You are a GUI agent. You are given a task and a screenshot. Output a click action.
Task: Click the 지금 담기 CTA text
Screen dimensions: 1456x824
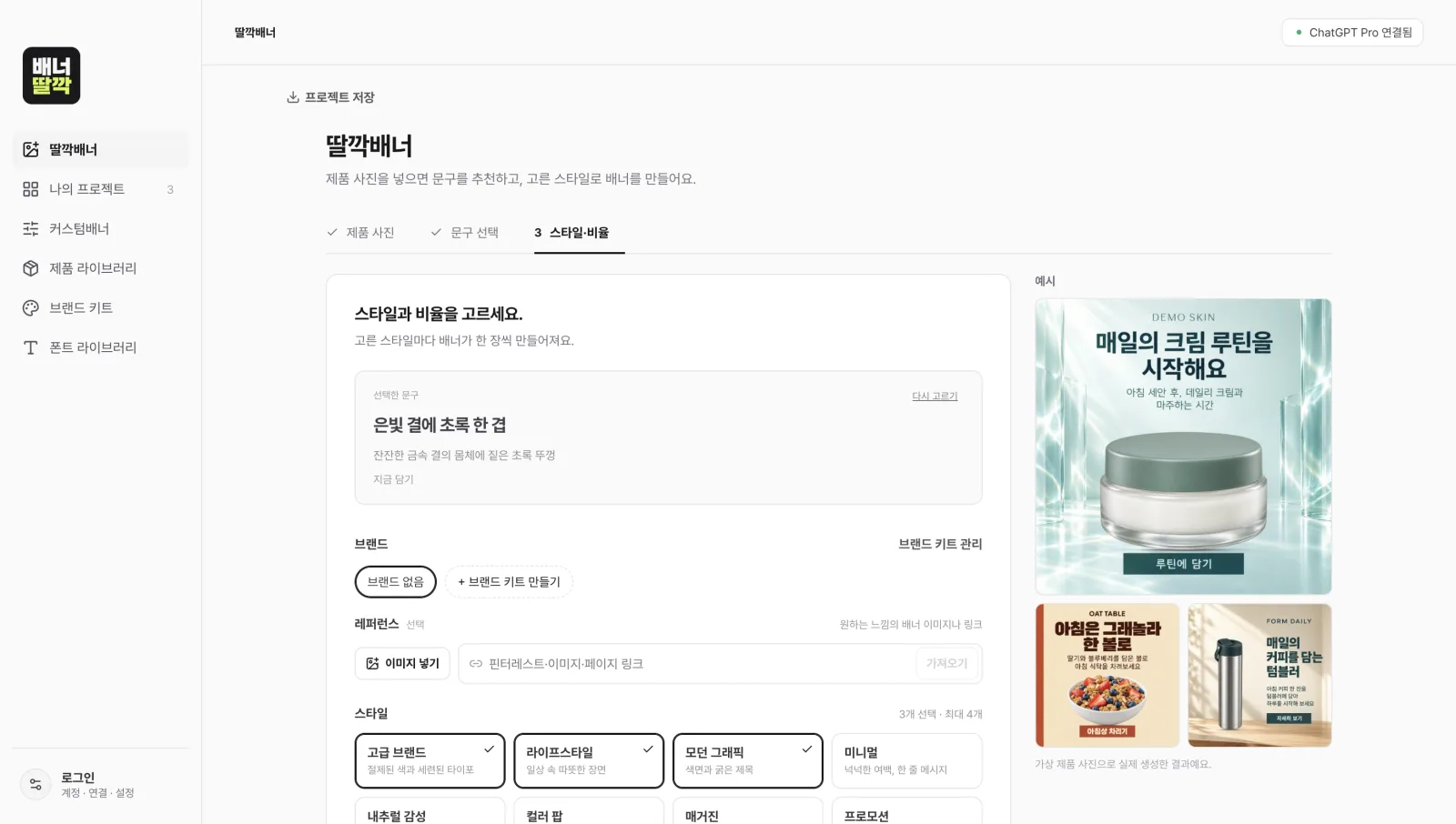tap(393, 479)
